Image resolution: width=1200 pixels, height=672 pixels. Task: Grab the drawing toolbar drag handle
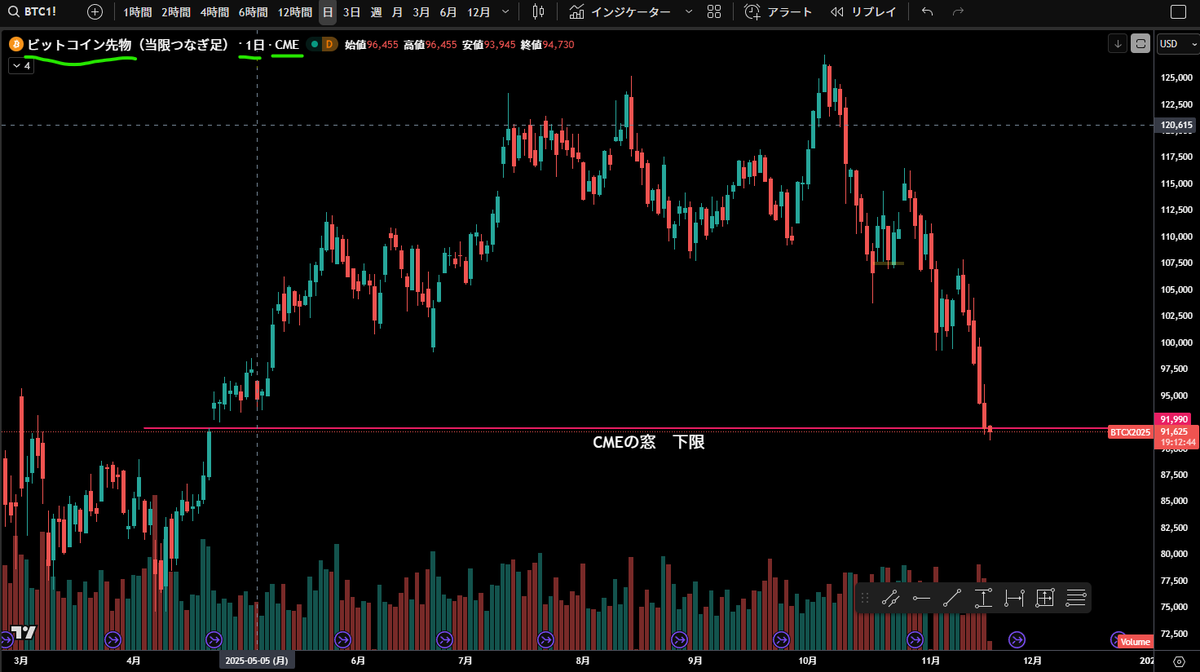click(864, 598)
